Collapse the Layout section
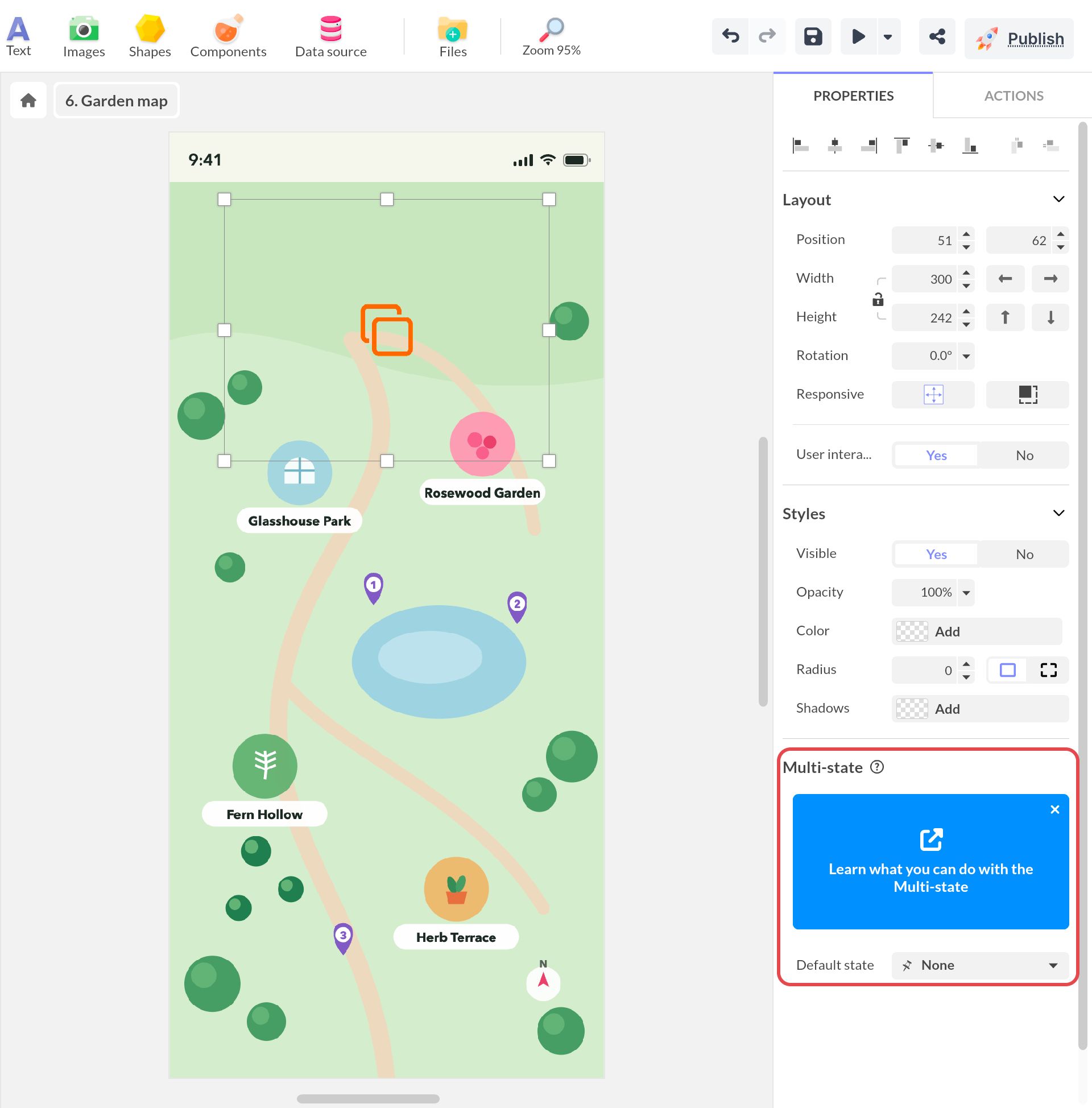This screenshot has height=1108, width=1092. [x=1059, y=199]
